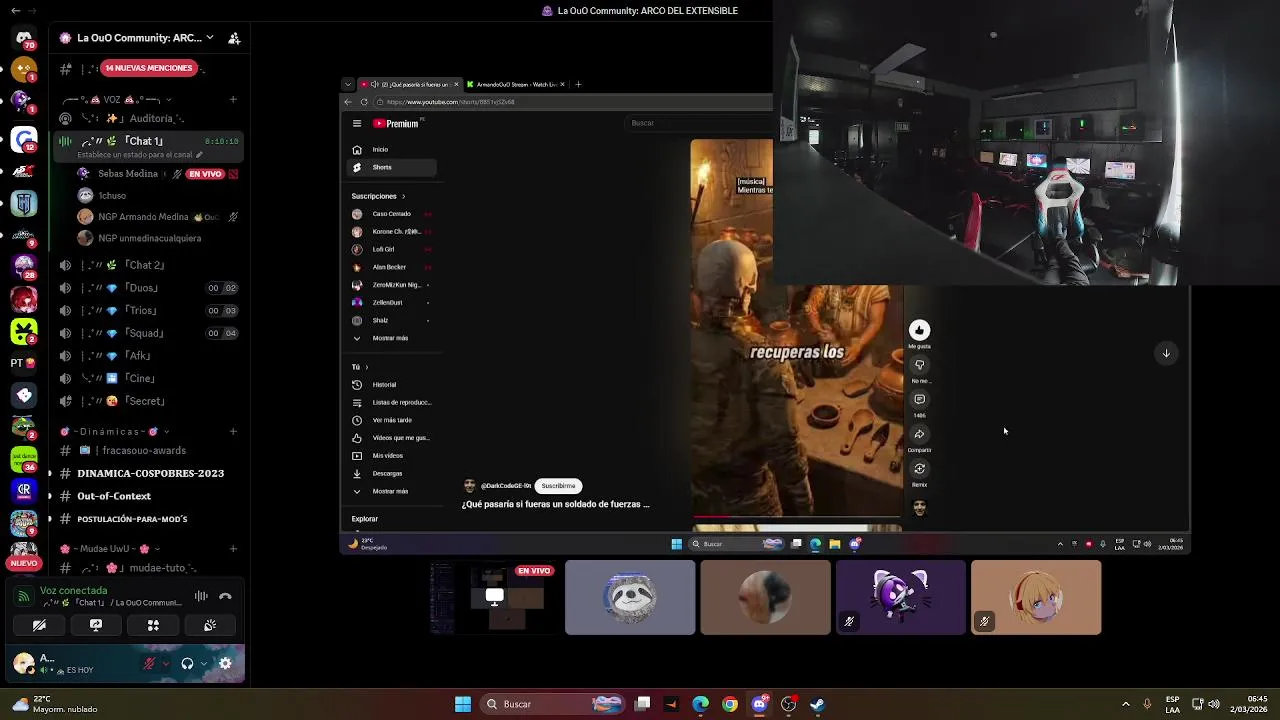Click user 1chuso in Chat 1

158,196
